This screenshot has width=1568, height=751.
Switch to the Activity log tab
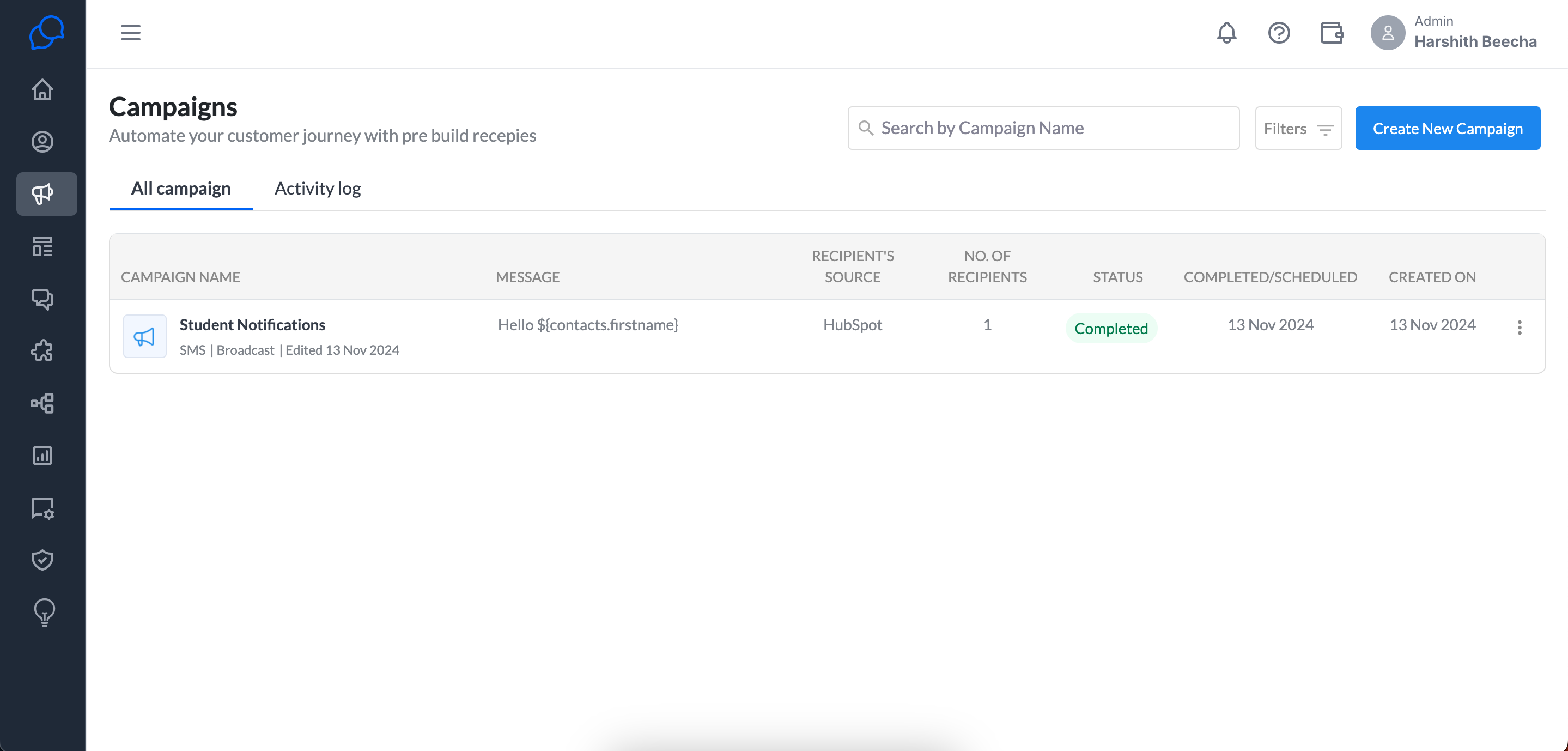pos(317,188)
